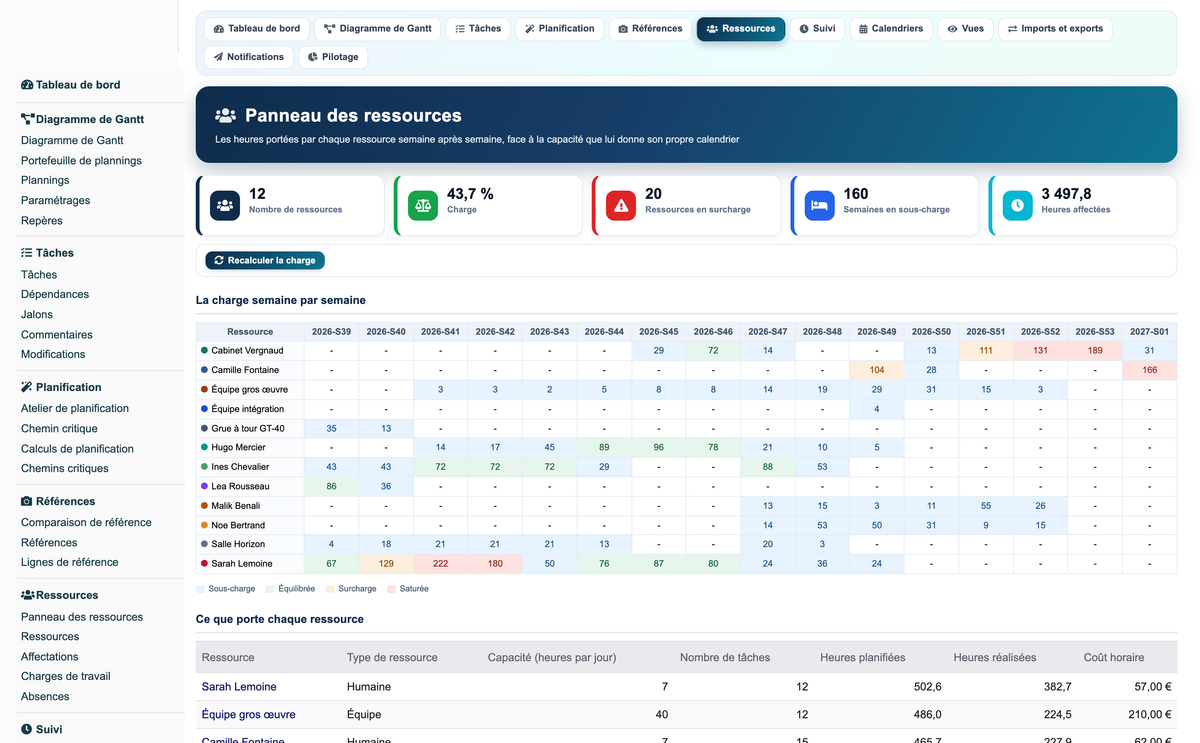Click the sidebar Diagramme de Gantt section icon
This screenshot has width=1200, height=743.
click(27, 119)
